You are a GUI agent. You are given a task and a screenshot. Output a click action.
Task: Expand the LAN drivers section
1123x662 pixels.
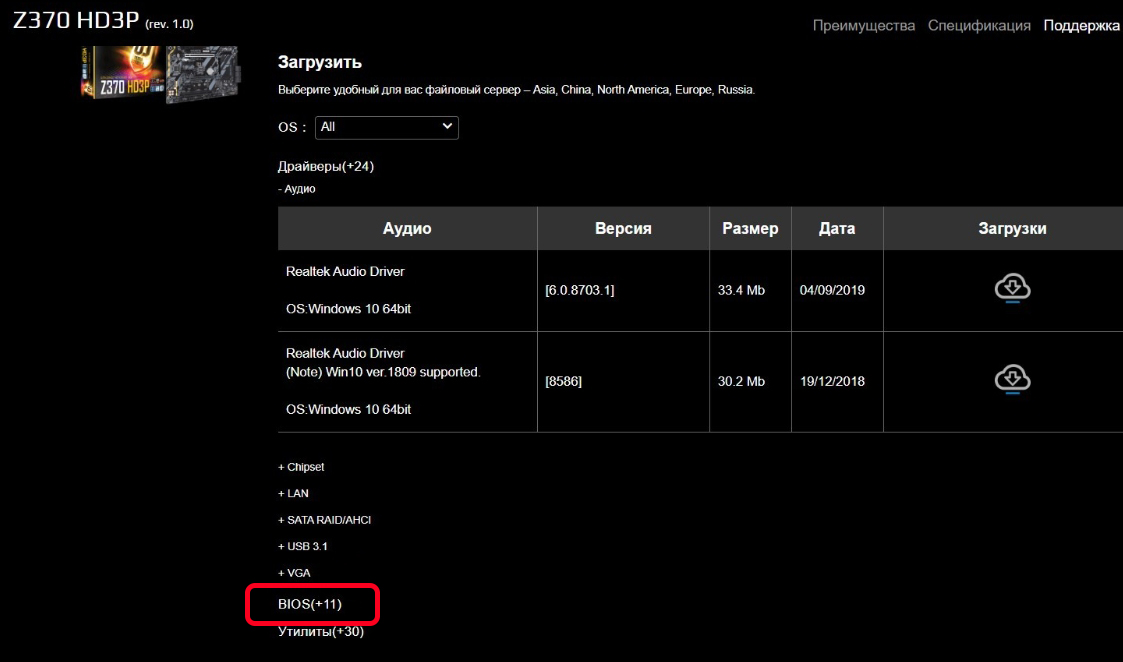click(x=293, y=494)
